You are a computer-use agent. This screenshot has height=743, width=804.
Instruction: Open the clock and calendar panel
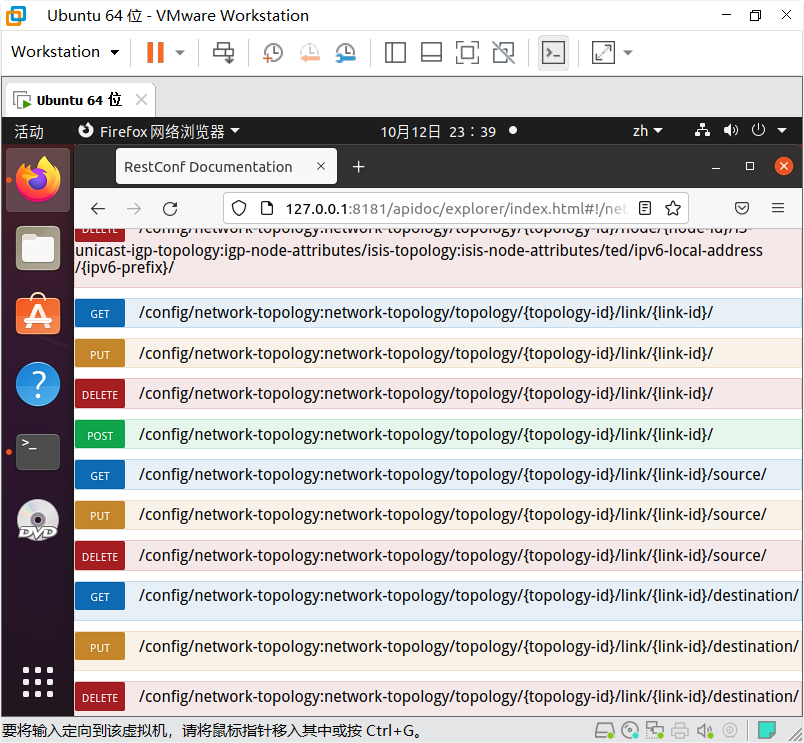(438, 132)
